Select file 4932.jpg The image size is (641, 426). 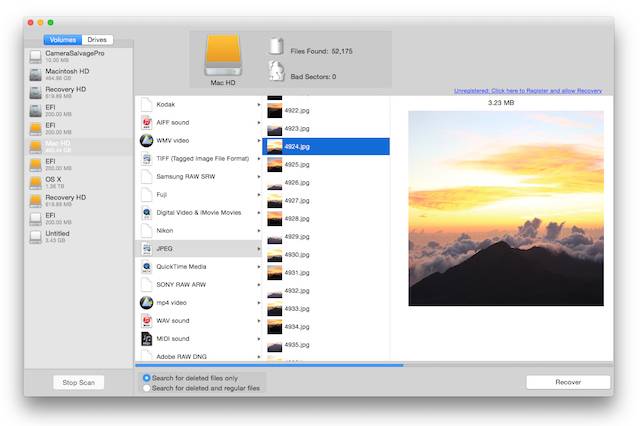[x=326, y=290]
